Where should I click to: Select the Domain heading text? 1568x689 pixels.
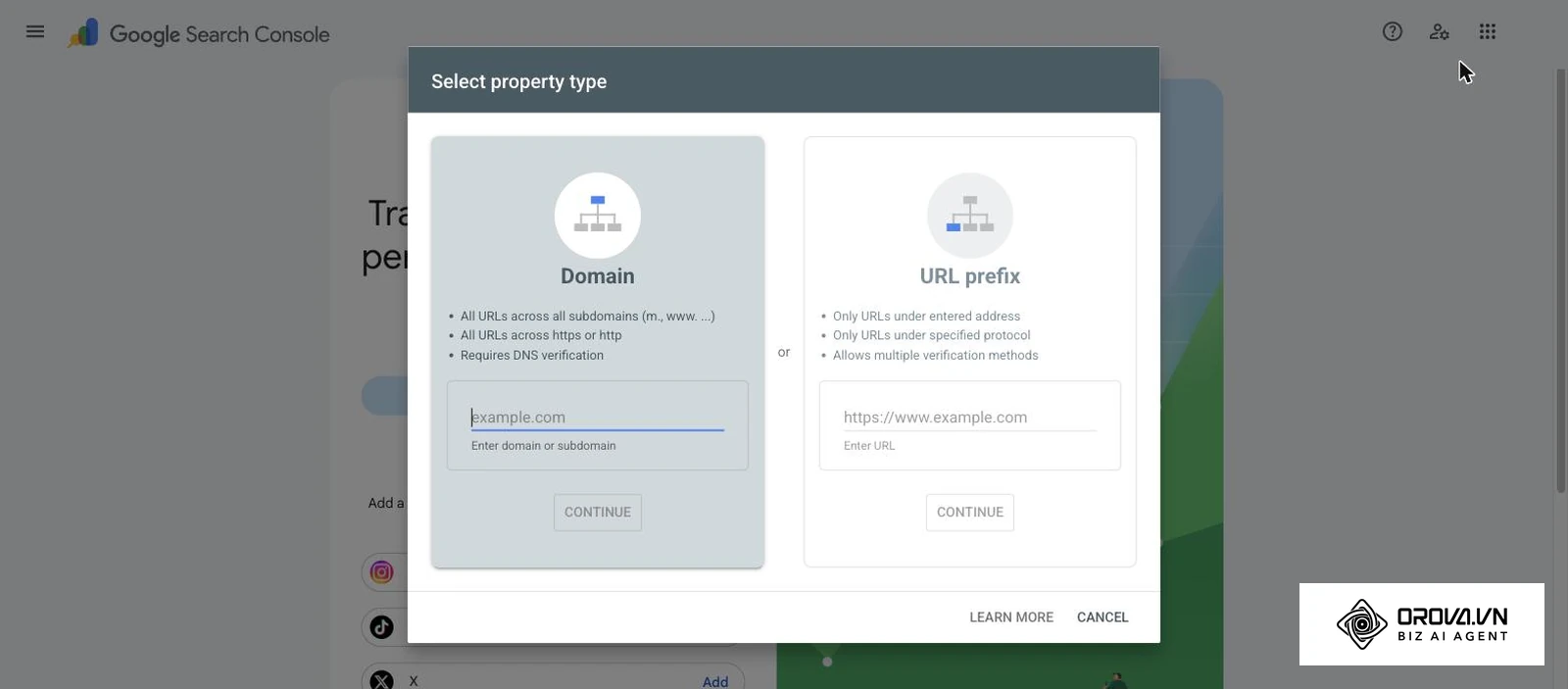pos(598,276)
